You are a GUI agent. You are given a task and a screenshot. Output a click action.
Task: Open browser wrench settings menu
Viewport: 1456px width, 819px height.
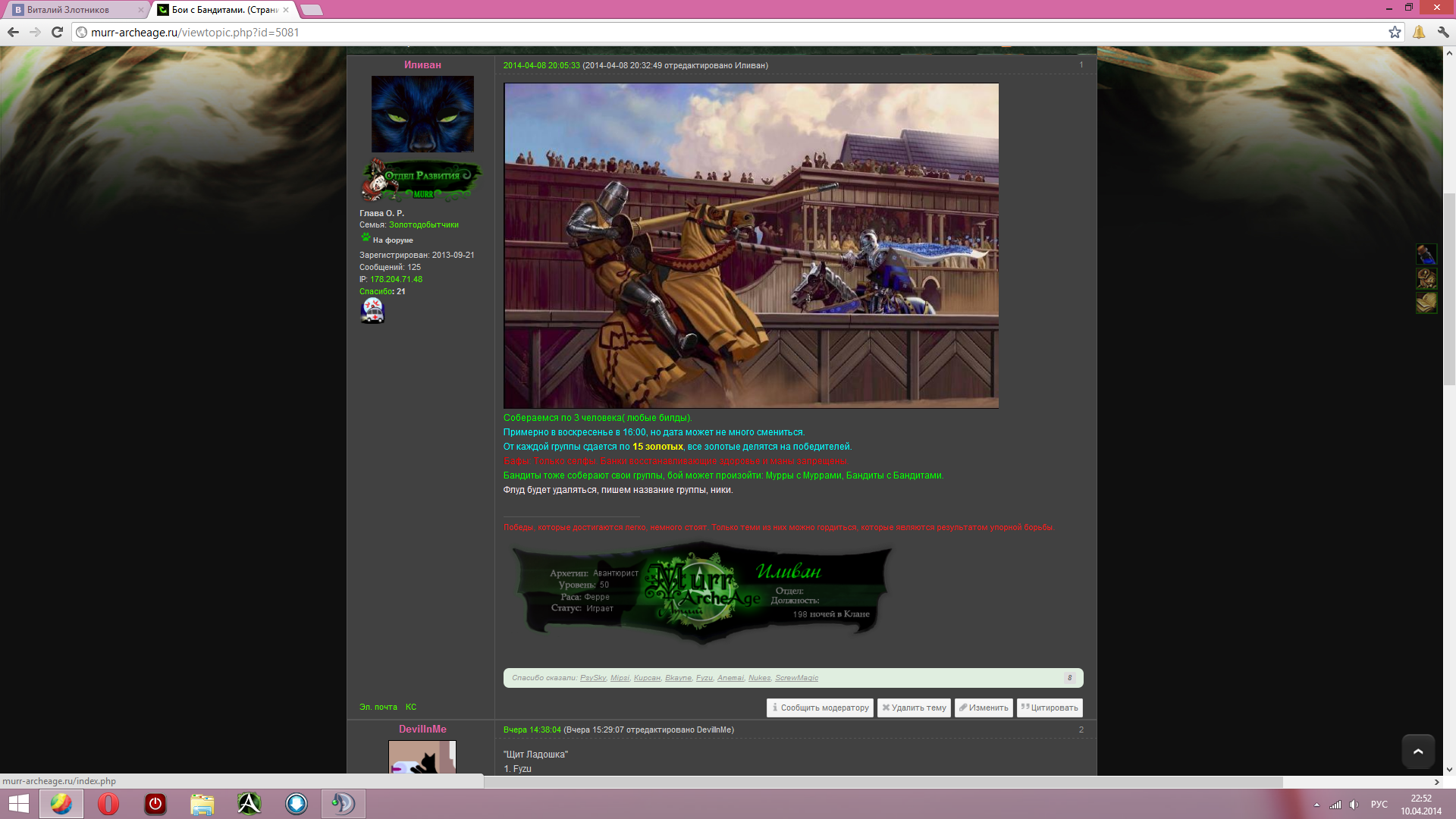pyautogui.click(x=1443, y=32)
